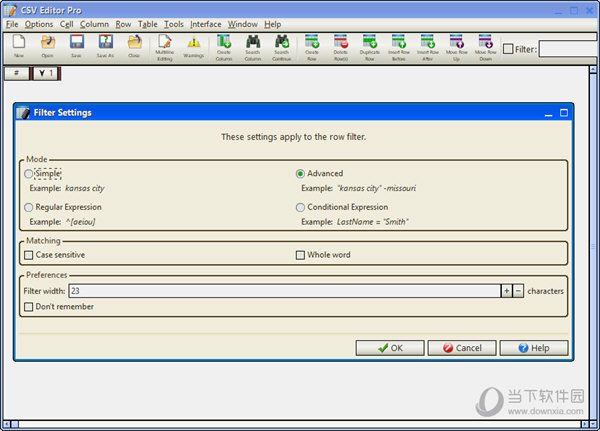Click the Move Row Up icon
The height and width of the screenshot is (431, 600).
pos(457,48)
